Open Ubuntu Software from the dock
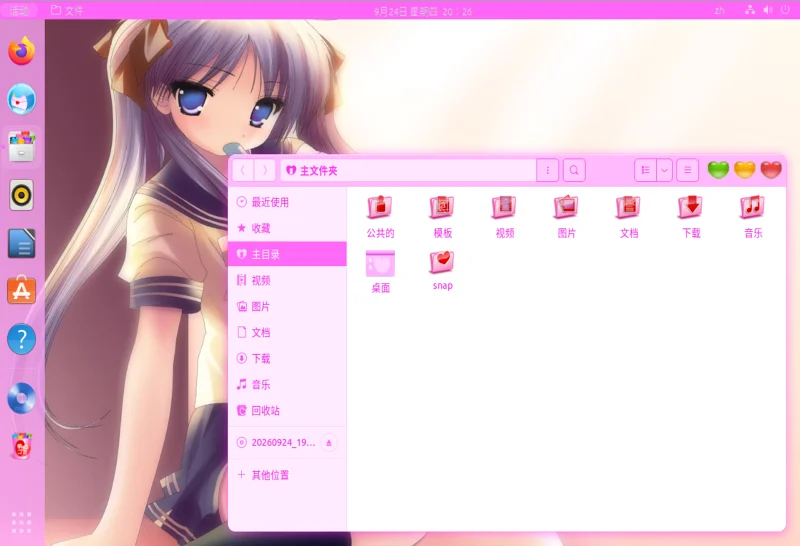Image resolution: width=800 pixels, height=546 pixels. tap(21, 290)
